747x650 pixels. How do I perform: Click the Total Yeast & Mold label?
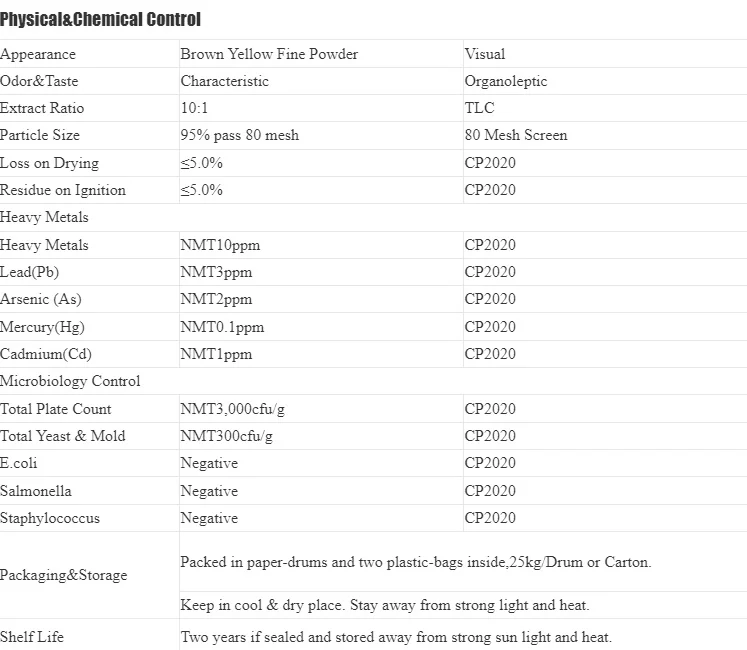coord(63,436)
